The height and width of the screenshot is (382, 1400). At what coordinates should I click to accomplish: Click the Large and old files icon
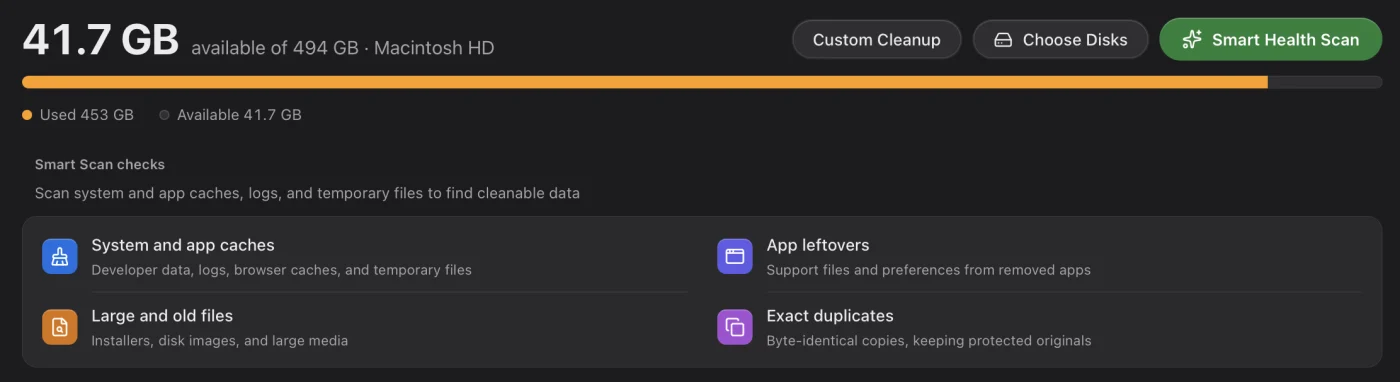(59, 327)
